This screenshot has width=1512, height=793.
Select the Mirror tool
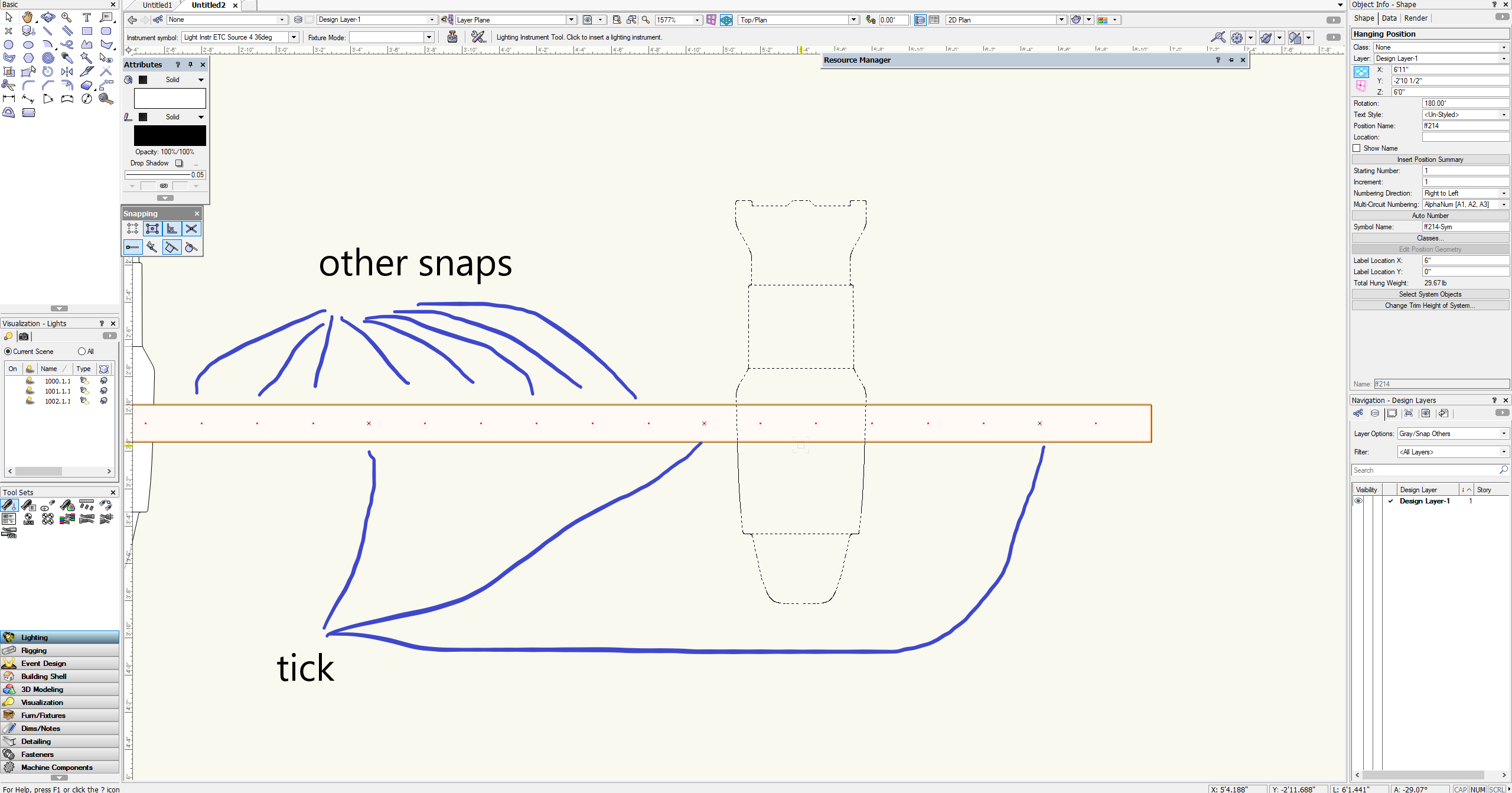coord(67,71)
